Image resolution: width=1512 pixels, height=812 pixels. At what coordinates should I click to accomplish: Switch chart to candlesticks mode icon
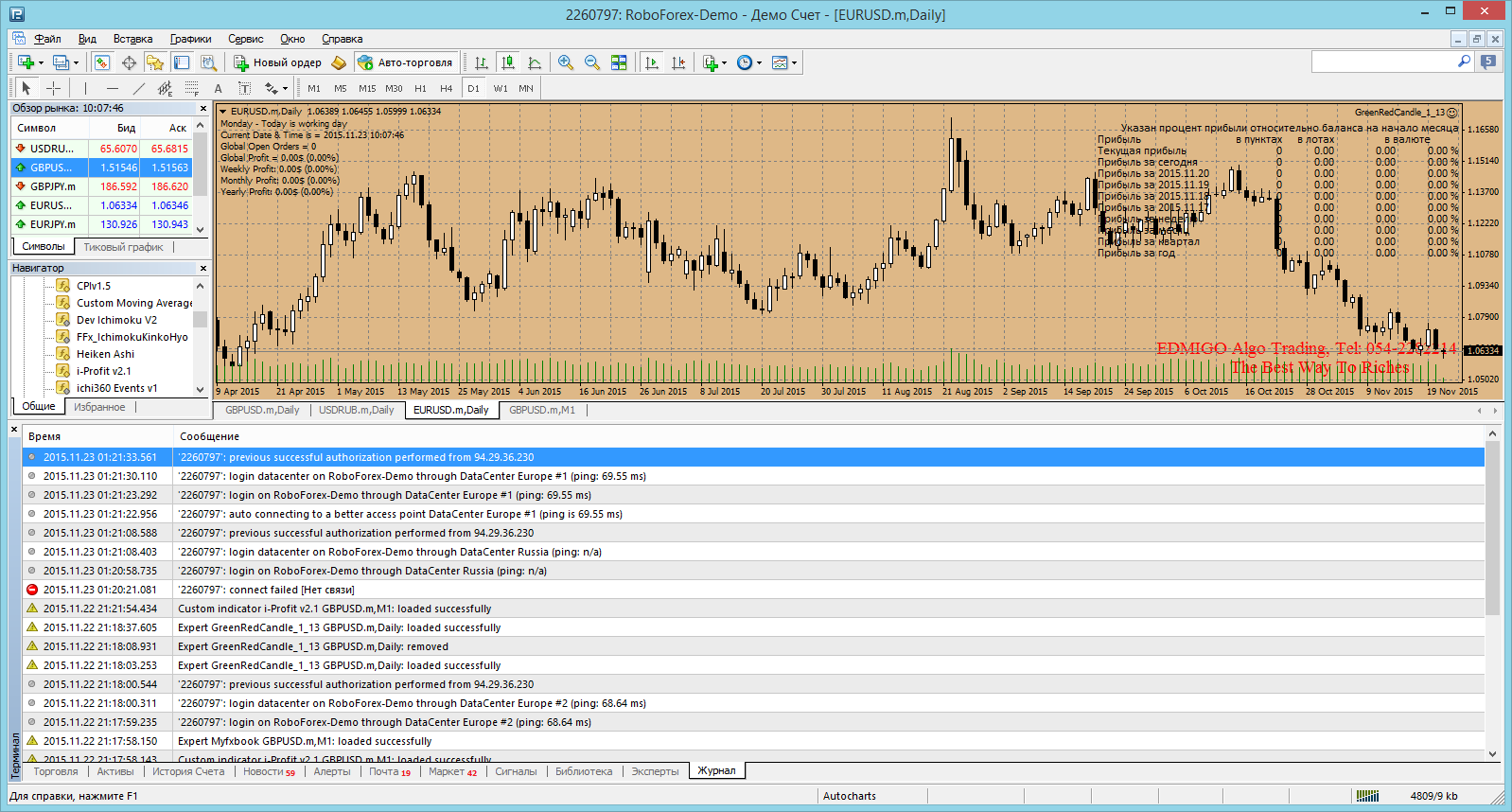coord(508,62)
